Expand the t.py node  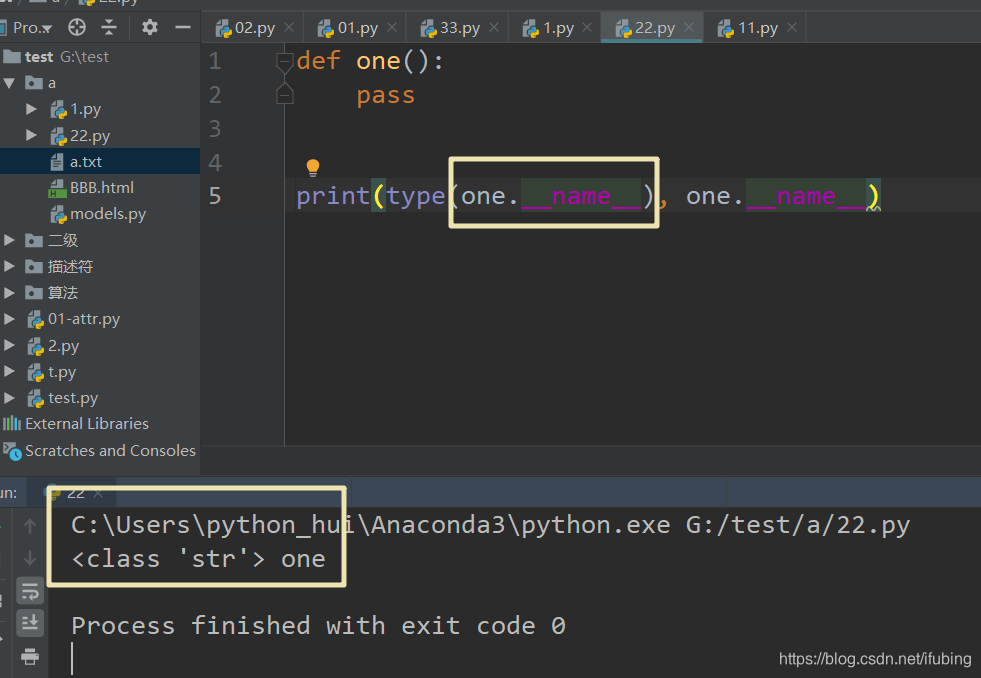pos(9,371)
